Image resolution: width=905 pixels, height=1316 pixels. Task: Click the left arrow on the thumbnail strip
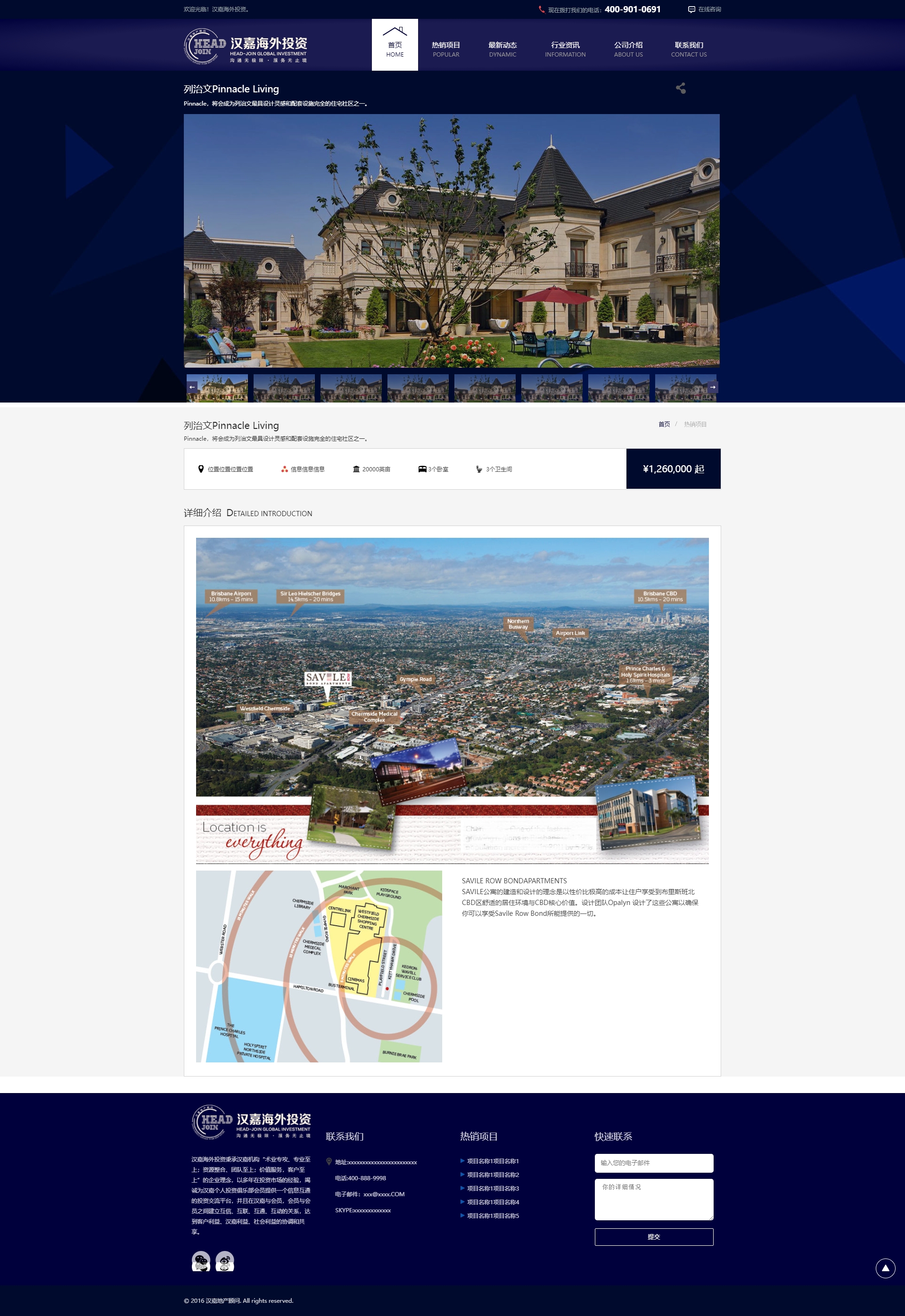click(192, 387)
